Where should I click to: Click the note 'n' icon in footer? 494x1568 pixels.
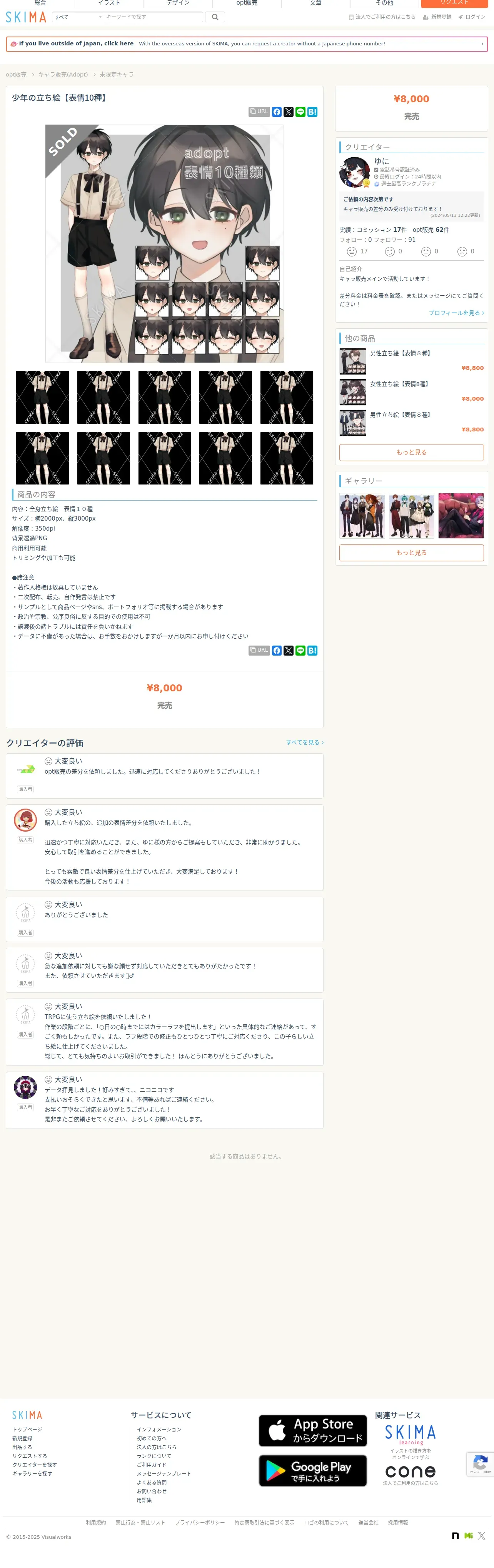coord(455,1535)
